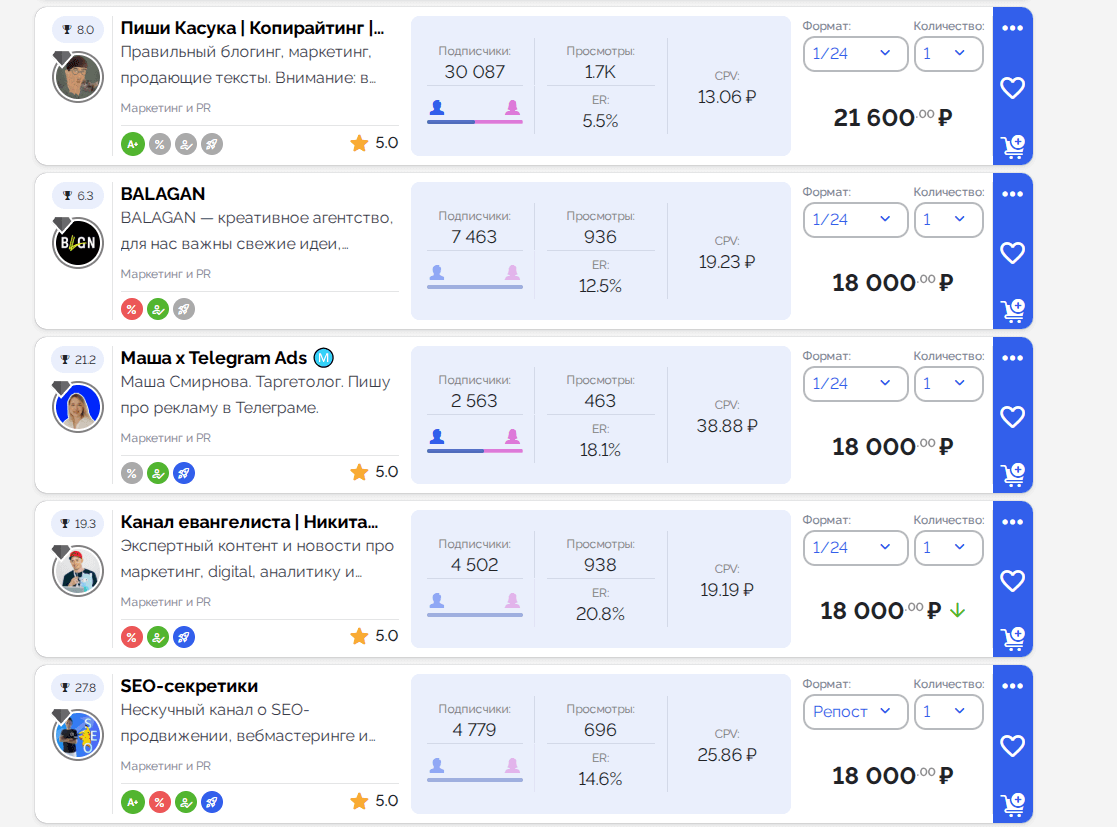Viewport: 1117px width, 827px height.
Task: Click the blue rocket badge on Канал евангелиста
Action: pyautogui.click(x=184, y=637)
